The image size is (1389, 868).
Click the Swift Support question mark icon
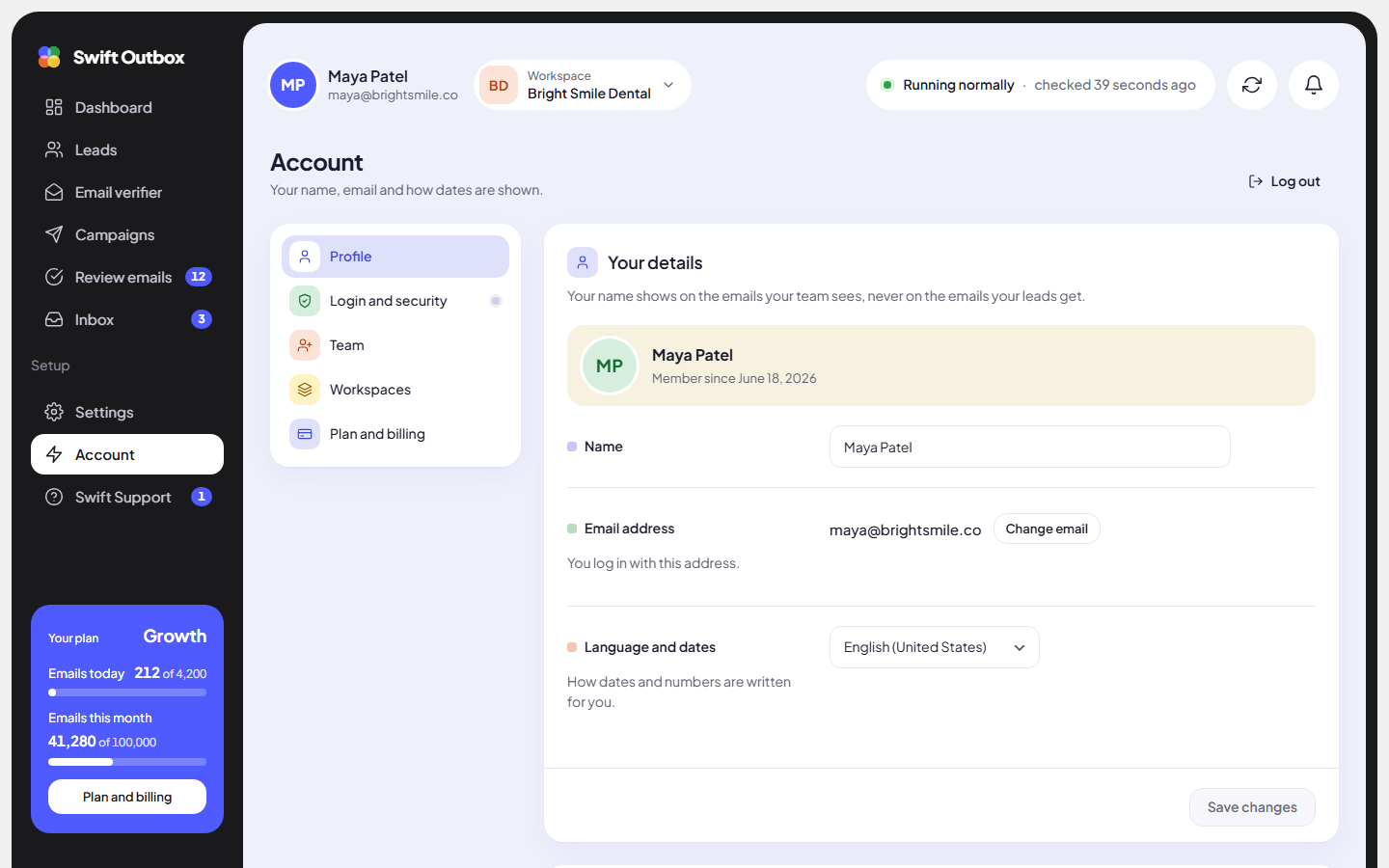click(x=54, y=497)
